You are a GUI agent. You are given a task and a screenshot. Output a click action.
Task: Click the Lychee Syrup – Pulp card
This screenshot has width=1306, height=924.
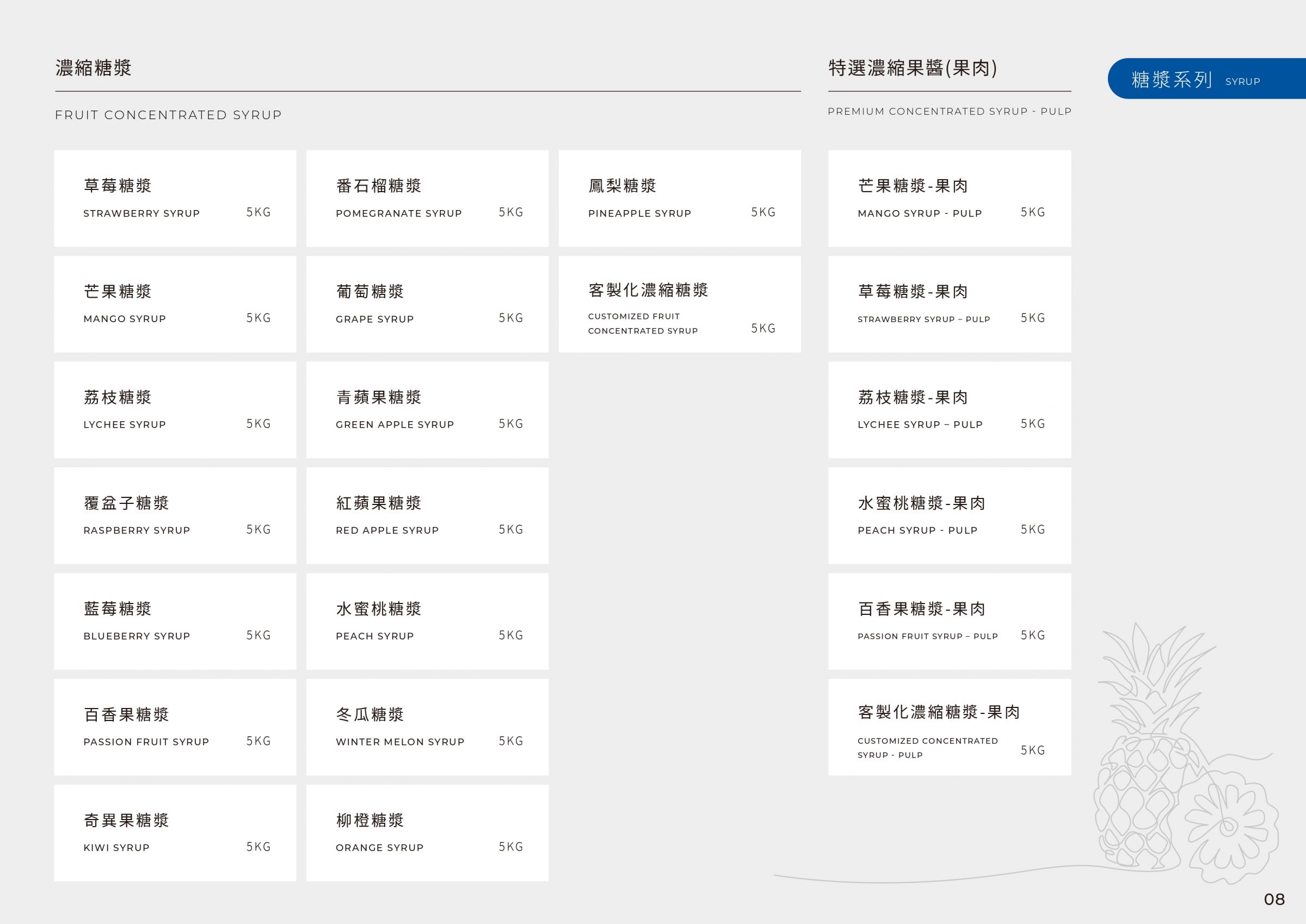[950, 410]
